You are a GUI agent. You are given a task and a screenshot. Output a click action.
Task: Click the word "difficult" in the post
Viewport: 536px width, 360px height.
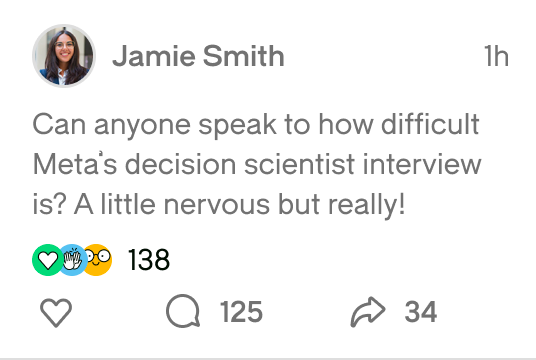click(x=430, y=124)
